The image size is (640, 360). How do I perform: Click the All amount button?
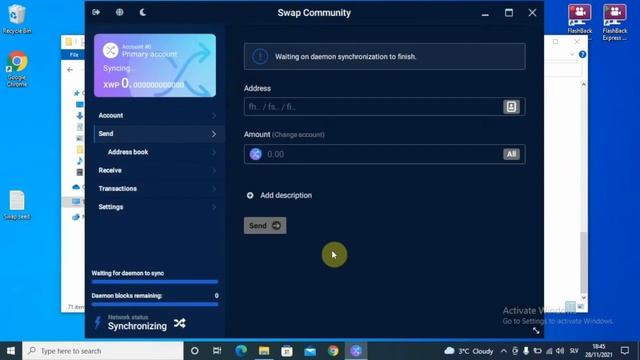511,154
